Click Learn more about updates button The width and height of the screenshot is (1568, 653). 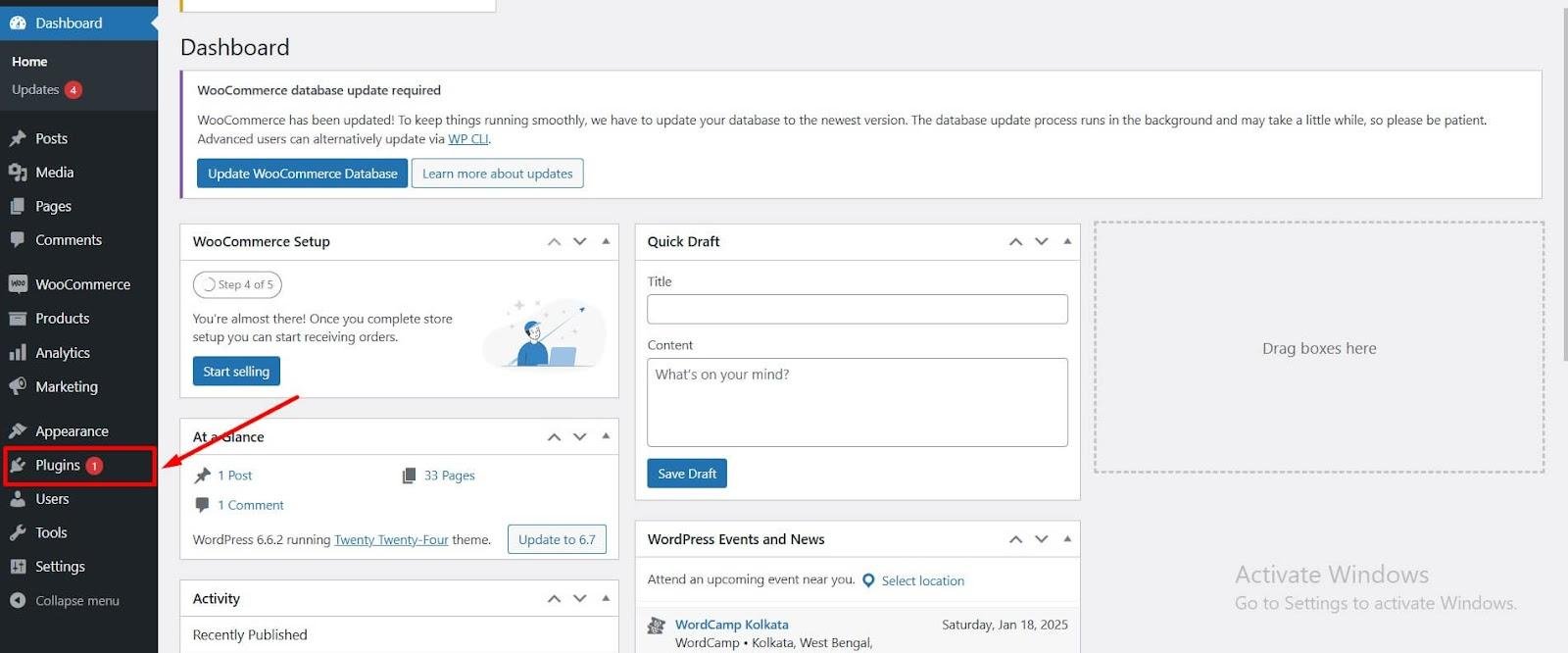498,174
